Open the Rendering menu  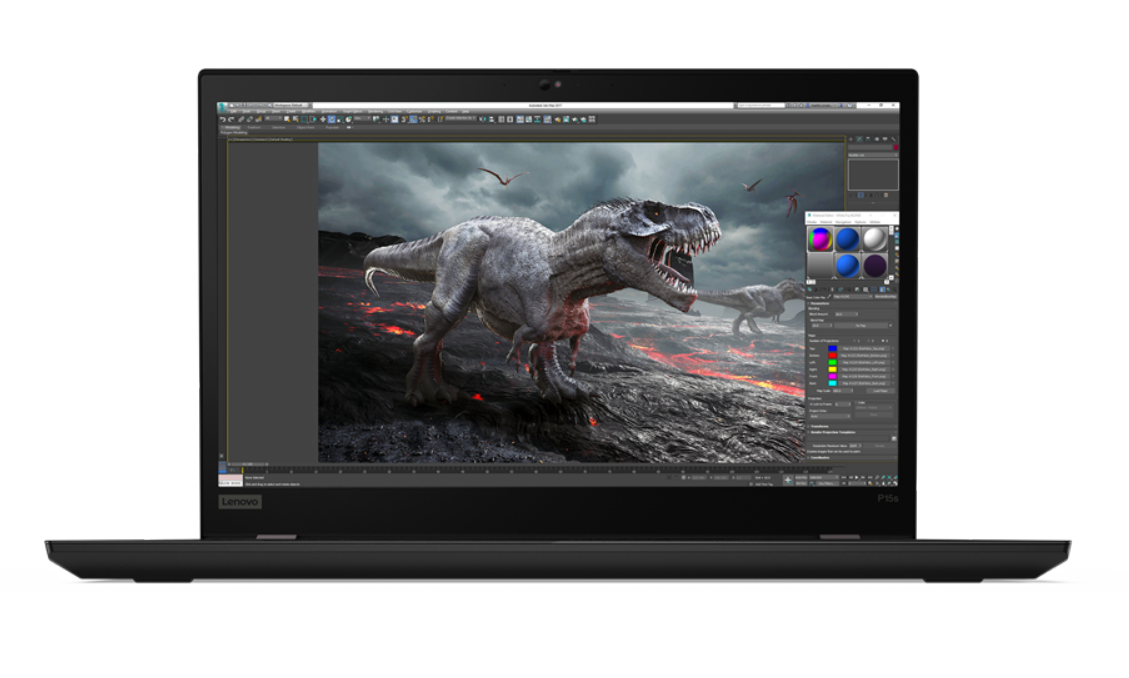coord(375,112)
